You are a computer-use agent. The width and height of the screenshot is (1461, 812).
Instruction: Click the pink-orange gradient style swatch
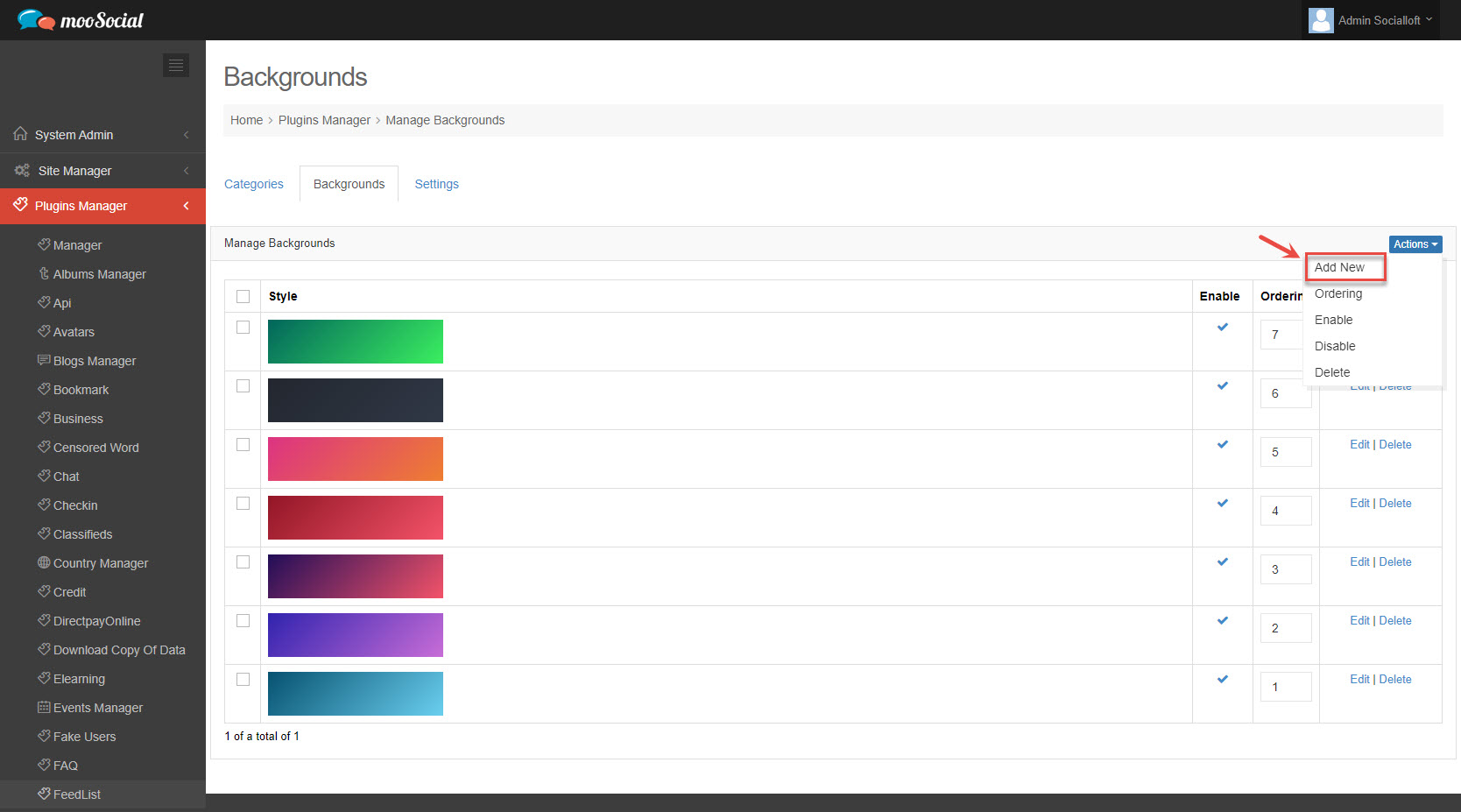pos(356,459)
